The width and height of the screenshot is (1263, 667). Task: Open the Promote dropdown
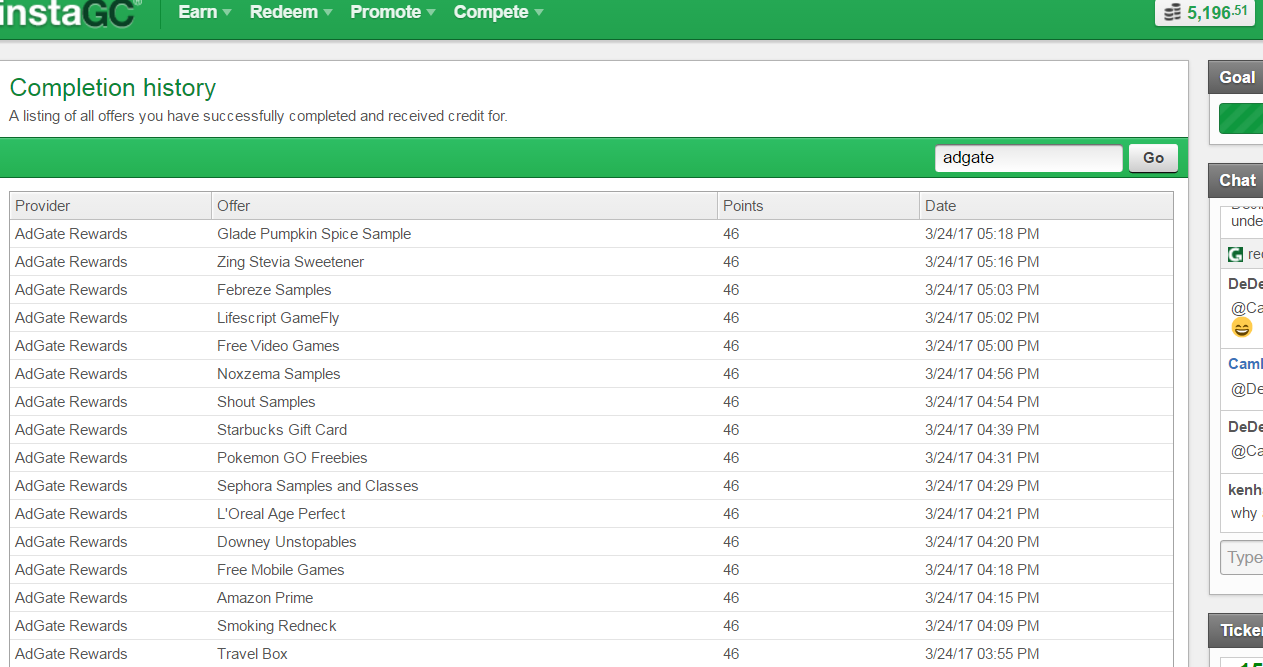(392, 12)
